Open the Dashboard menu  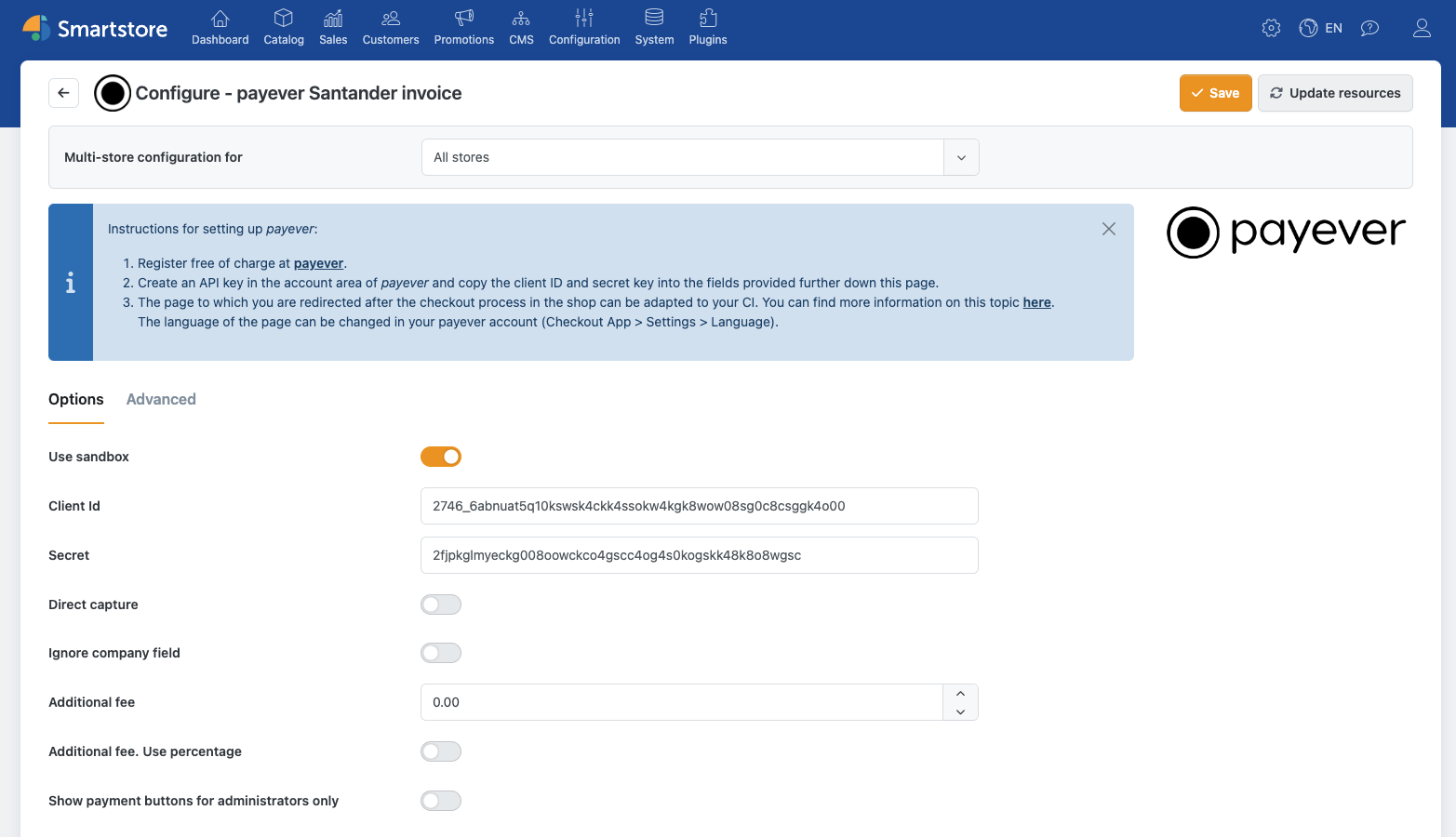pos(220,28)
